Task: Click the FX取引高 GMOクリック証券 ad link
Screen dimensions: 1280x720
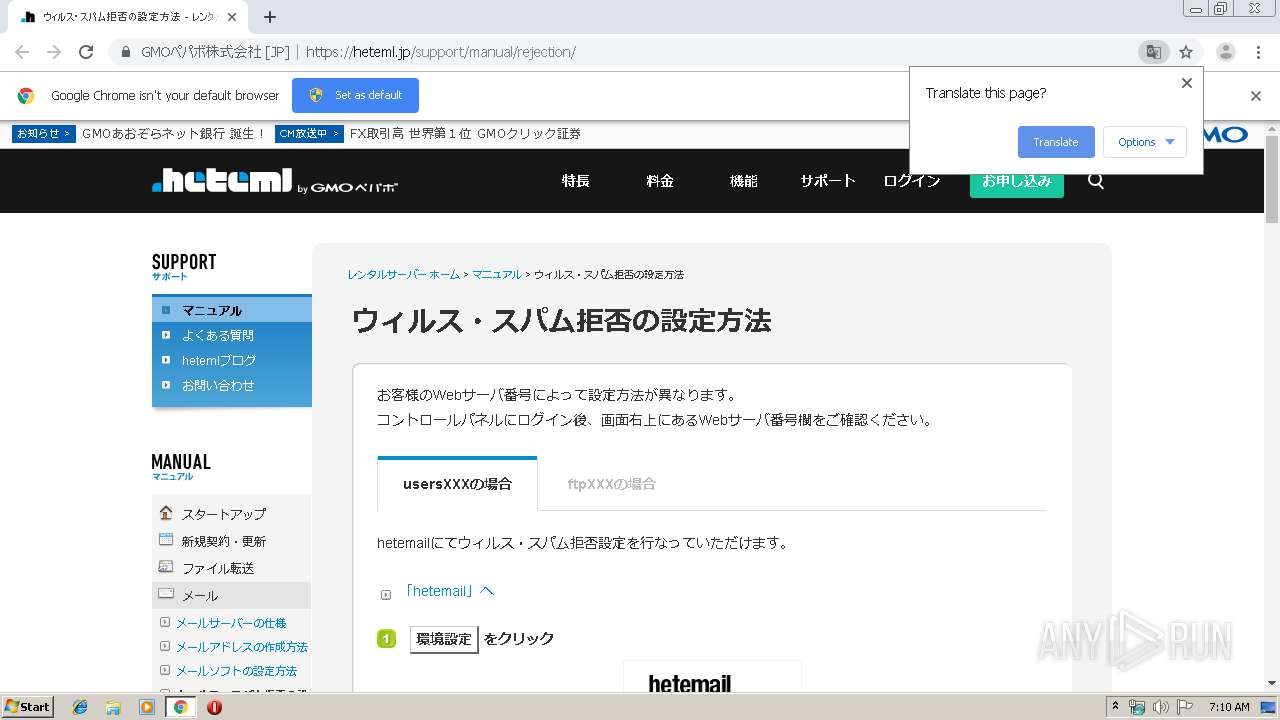Action: [465, 133]
